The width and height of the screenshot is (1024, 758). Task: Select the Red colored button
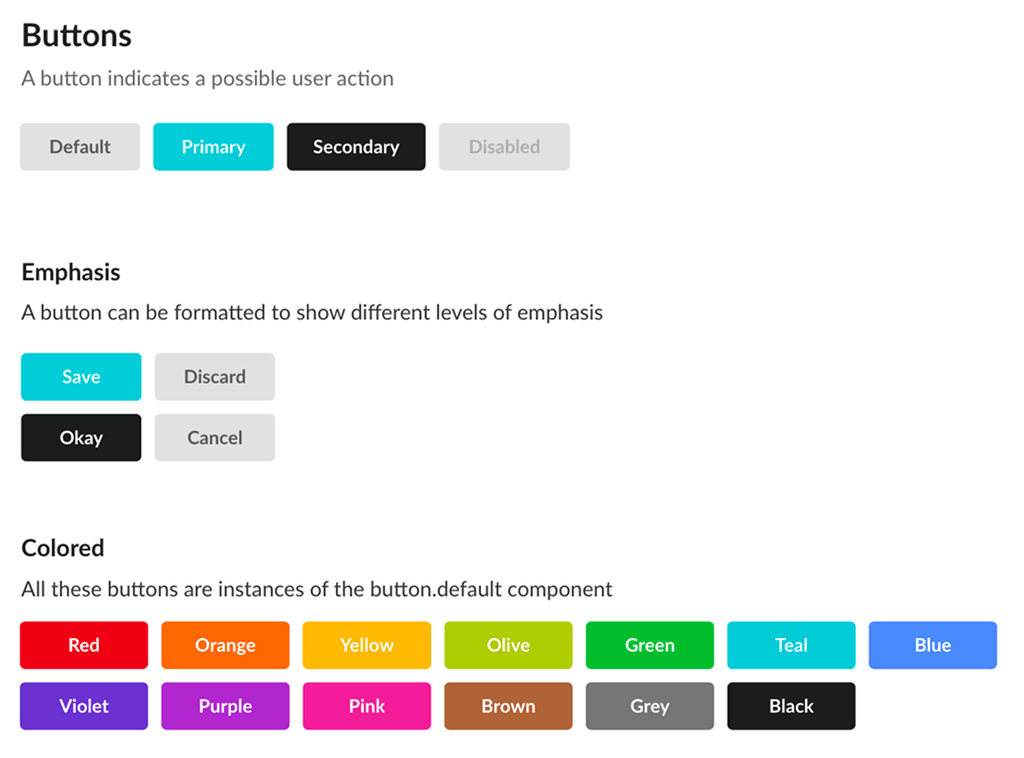pos(84,645)
